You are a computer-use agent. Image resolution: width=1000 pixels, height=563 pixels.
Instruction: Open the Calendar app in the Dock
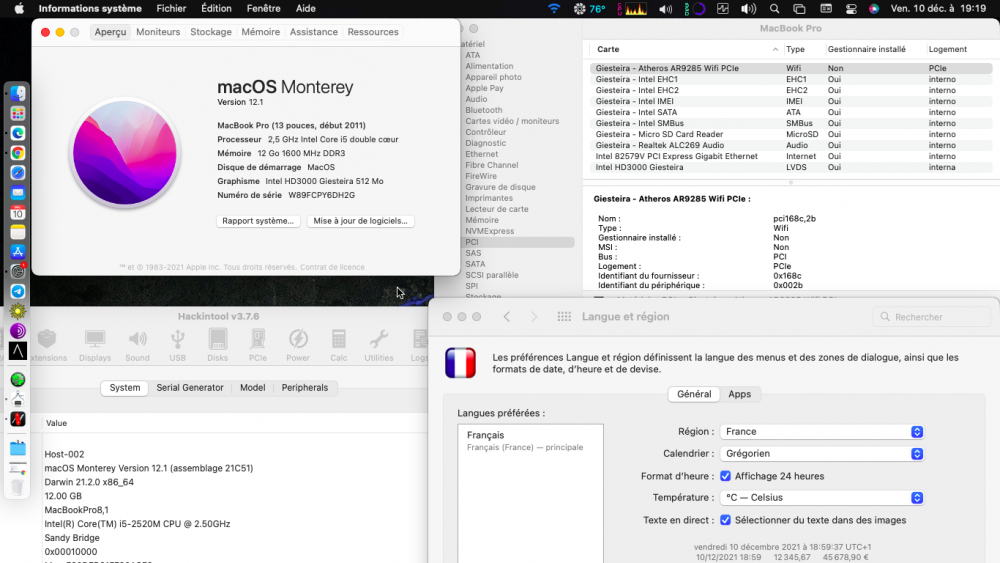tap(18, 212)
